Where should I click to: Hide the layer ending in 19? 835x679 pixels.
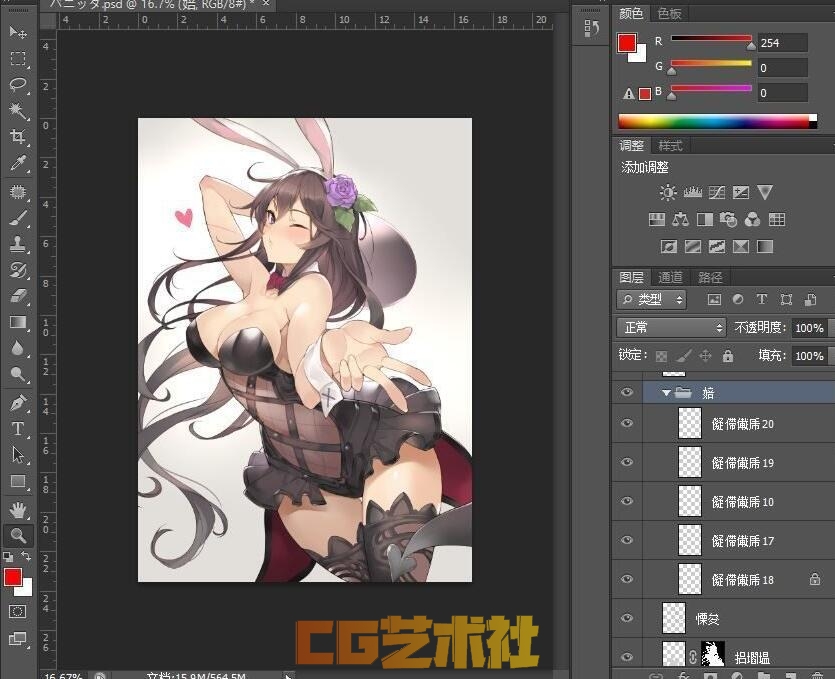627,462
